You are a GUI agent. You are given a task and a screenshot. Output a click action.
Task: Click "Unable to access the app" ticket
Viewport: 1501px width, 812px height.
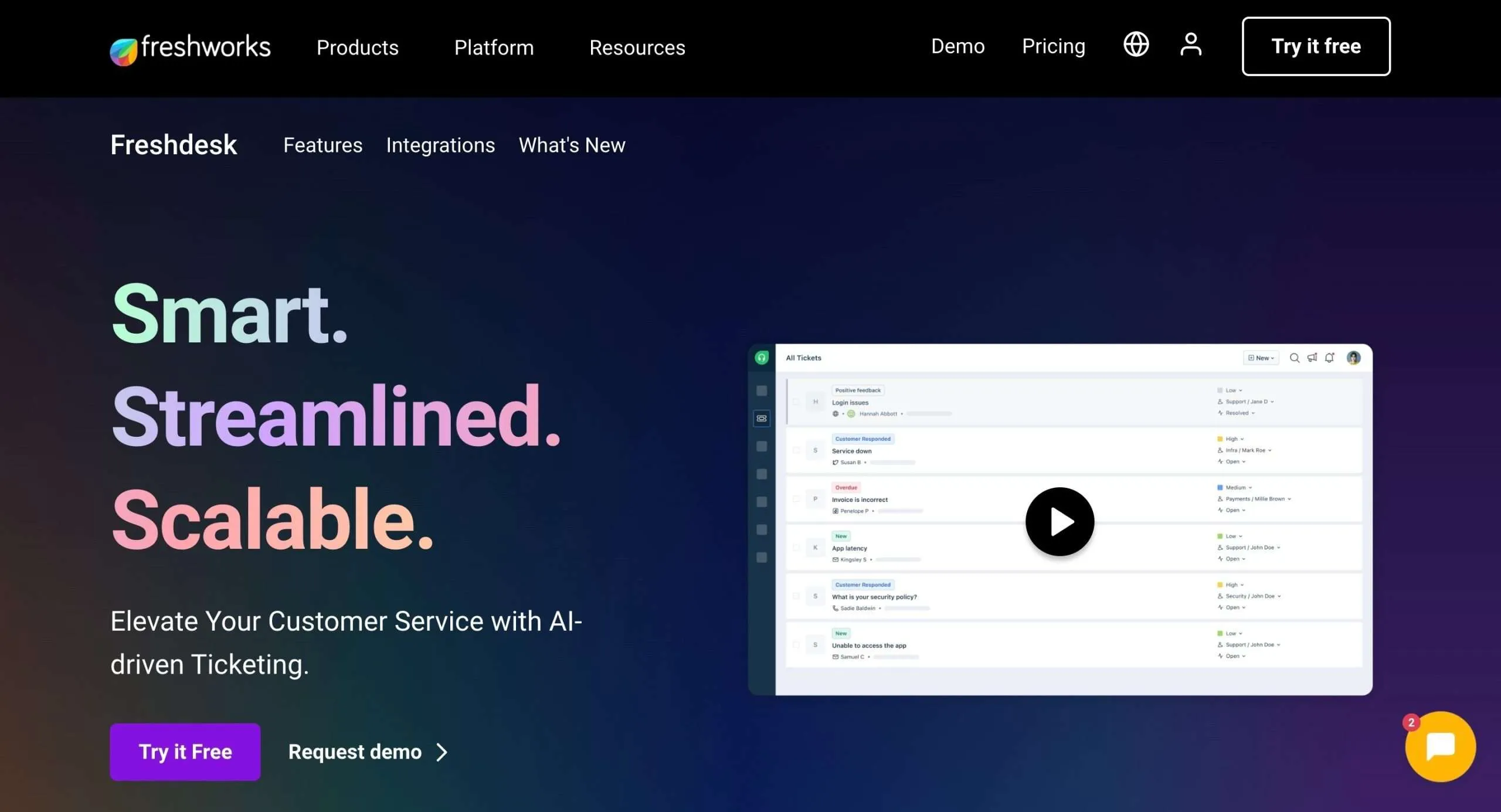tap(869, 645)
